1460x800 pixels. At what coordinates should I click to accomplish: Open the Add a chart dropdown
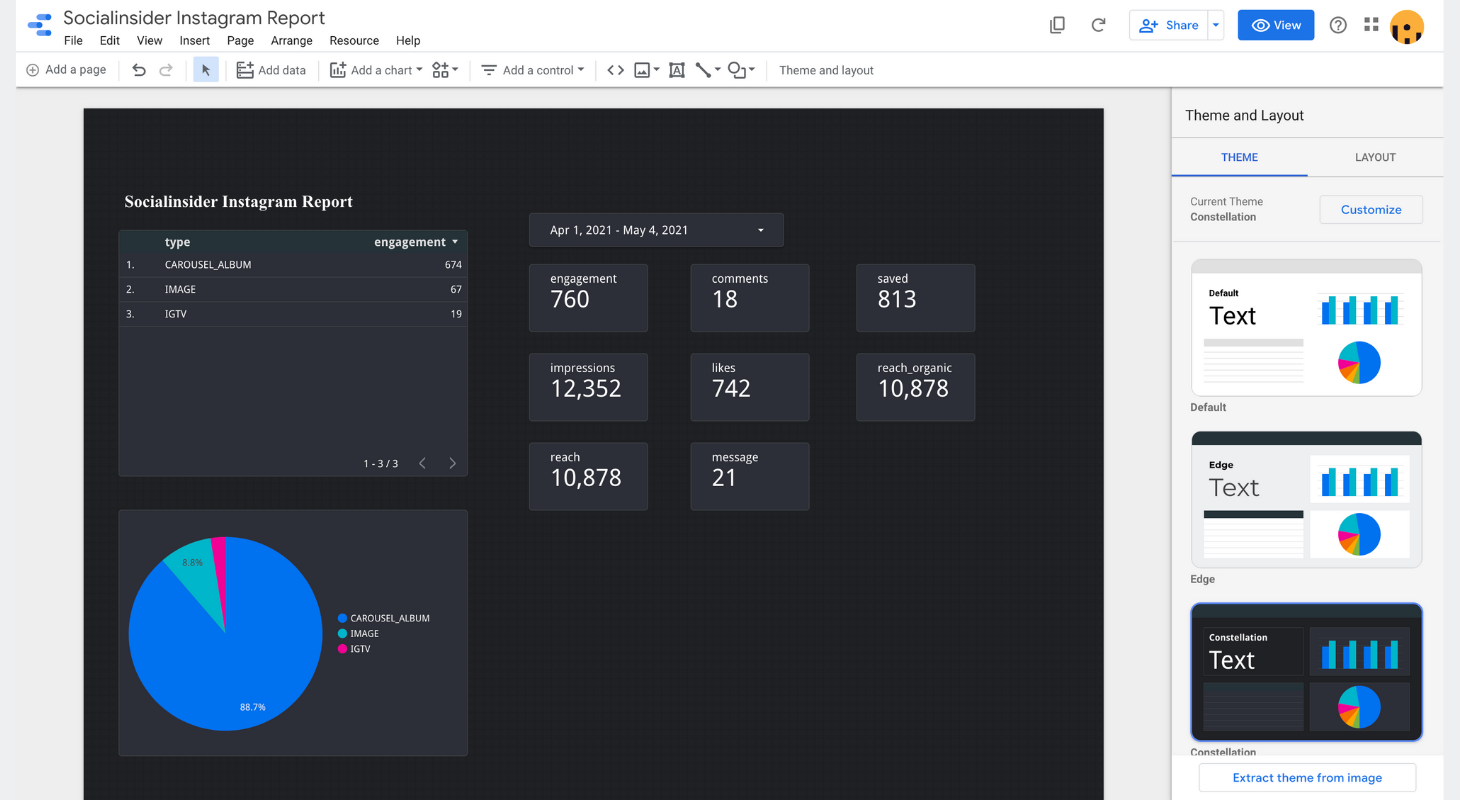click(376, 70)
